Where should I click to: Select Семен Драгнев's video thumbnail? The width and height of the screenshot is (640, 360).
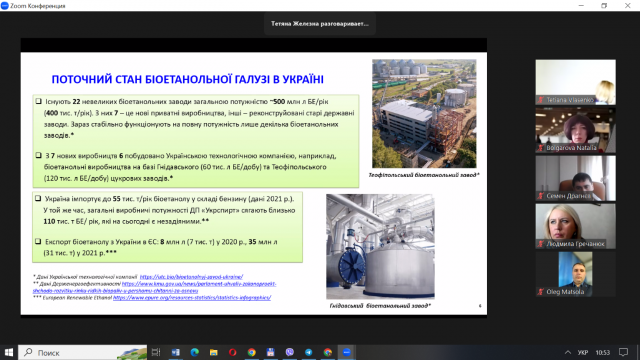[x=576, y=178]
